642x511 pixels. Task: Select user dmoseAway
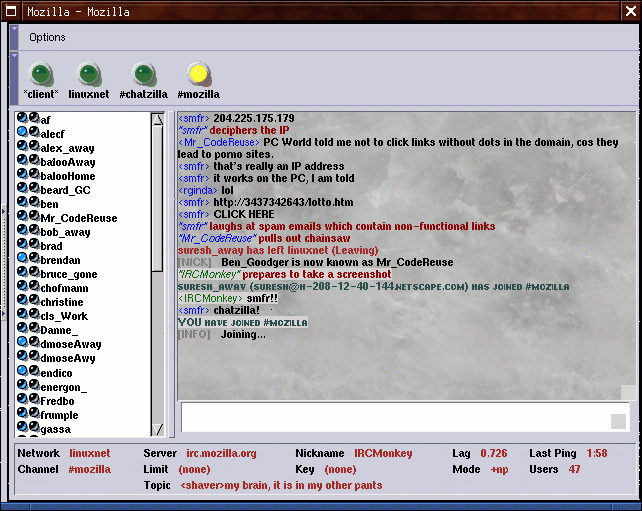71,344
